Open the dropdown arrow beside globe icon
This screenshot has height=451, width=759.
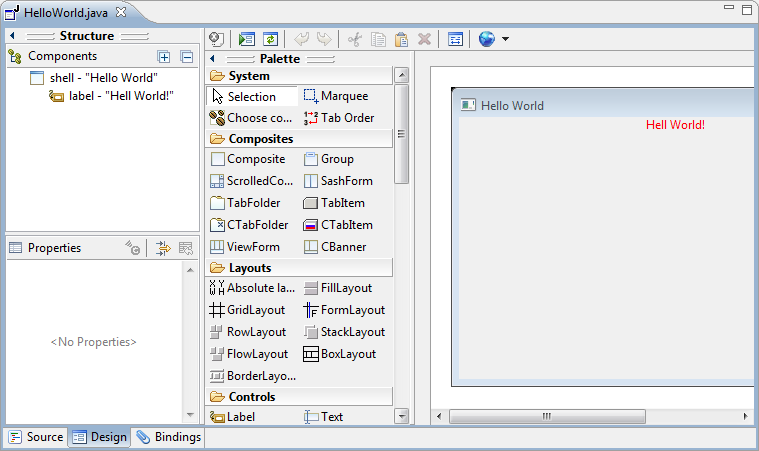tap(505, 39)
